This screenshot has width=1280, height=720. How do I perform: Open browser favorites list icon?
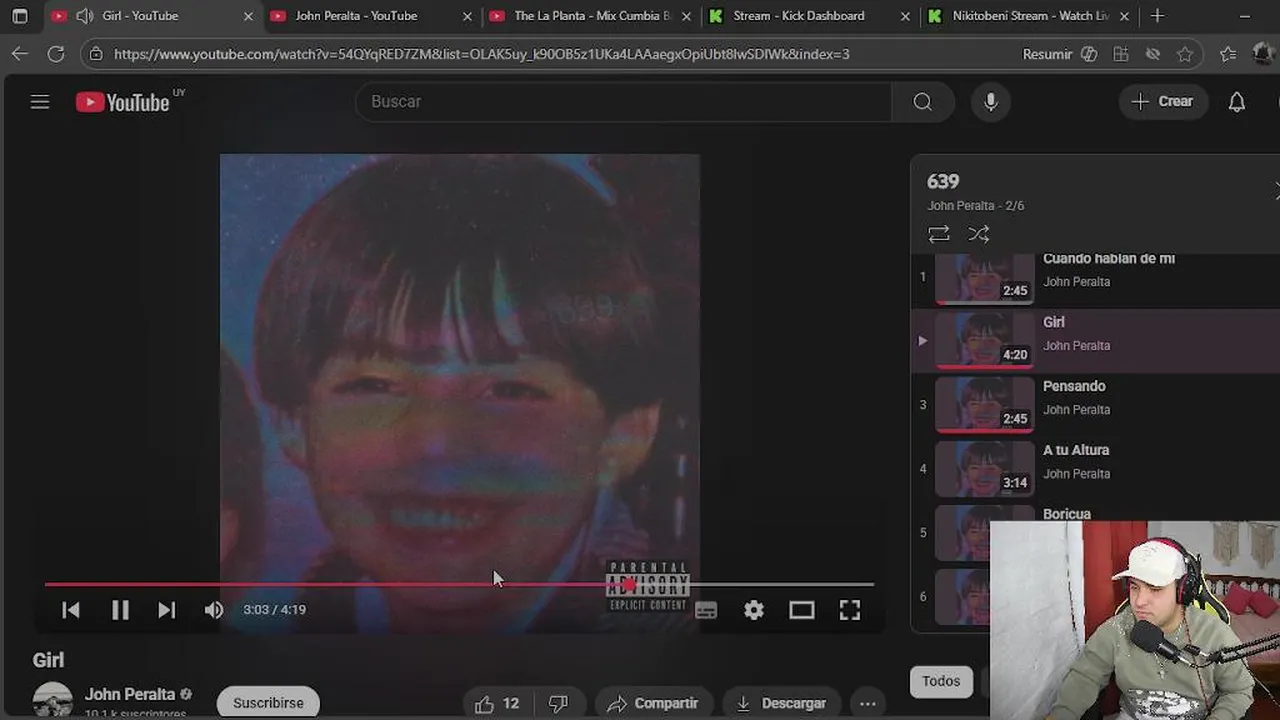coord(1229,54)
